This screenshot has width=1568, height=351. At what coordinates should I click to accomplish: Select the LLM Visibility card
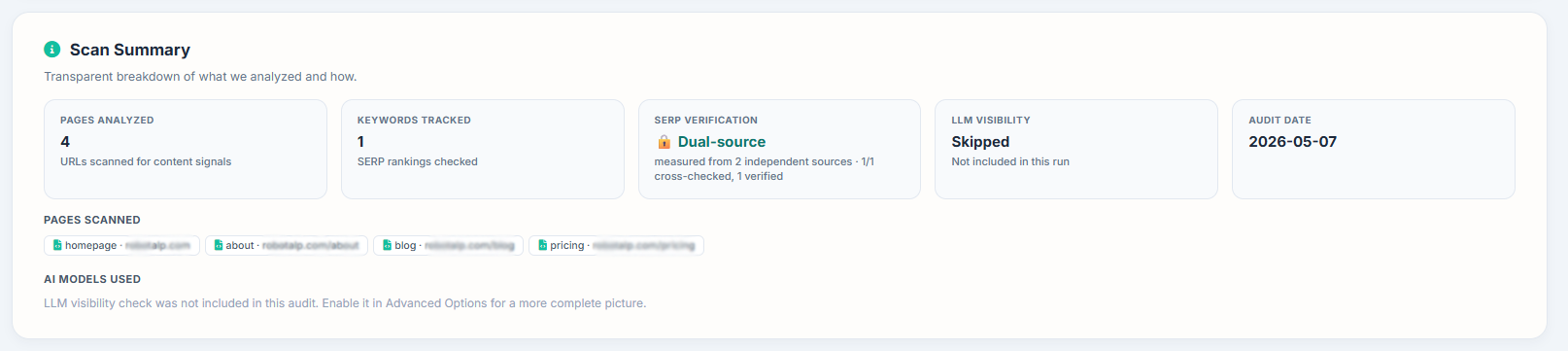(x=1076, y=149)
